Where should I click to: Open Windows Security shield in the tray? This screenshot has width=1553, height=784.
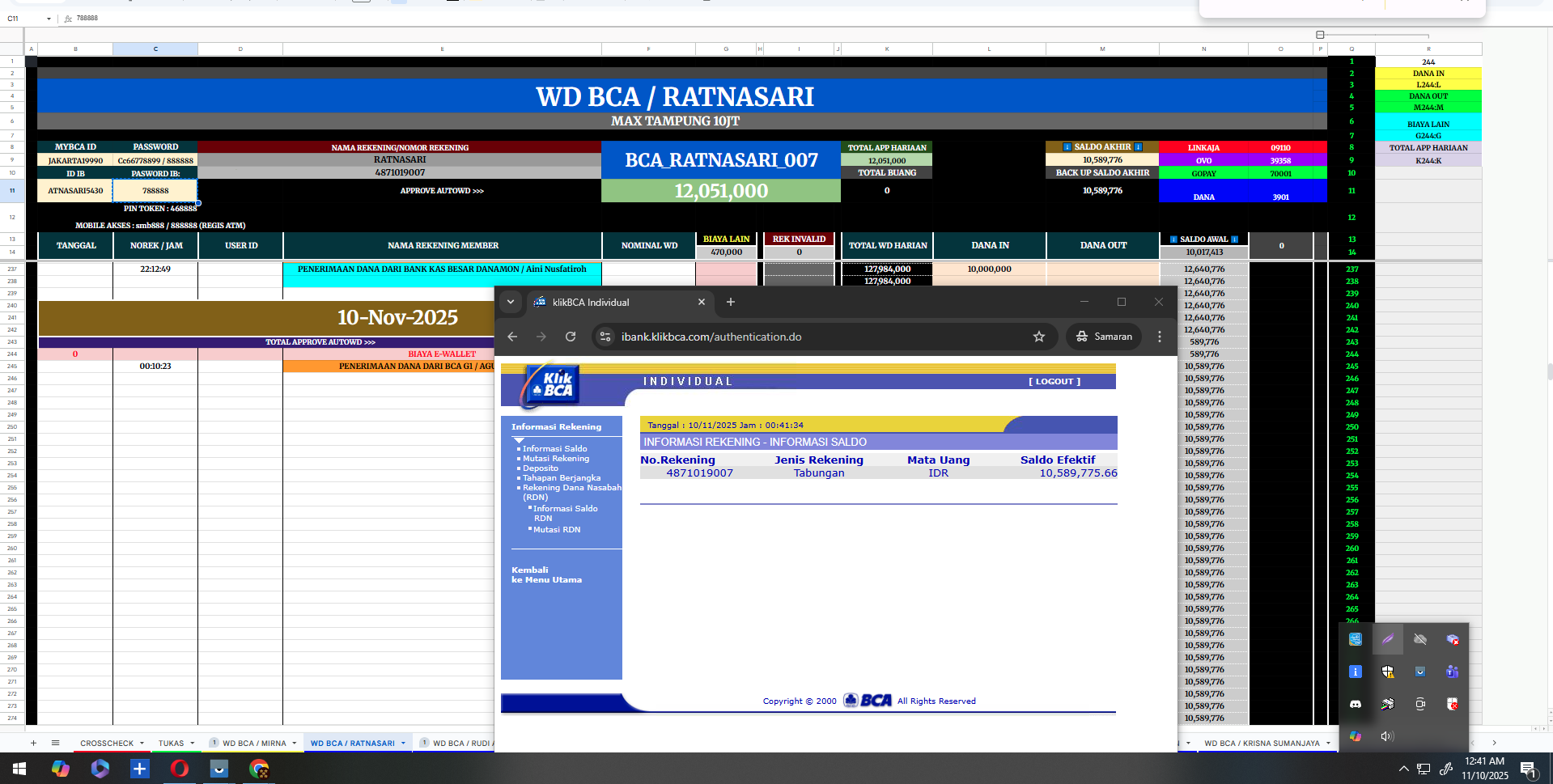coord(1388,672)
